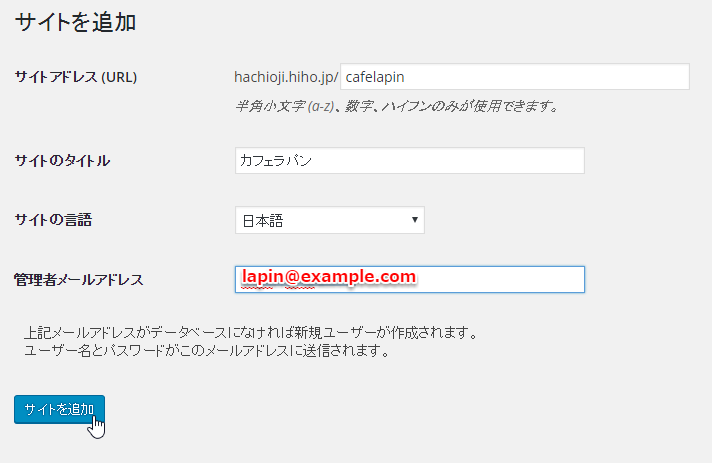Viewport: 712px width, 463px height.
Task: Click the red lapin@example.com text
Action: [328, 277]
